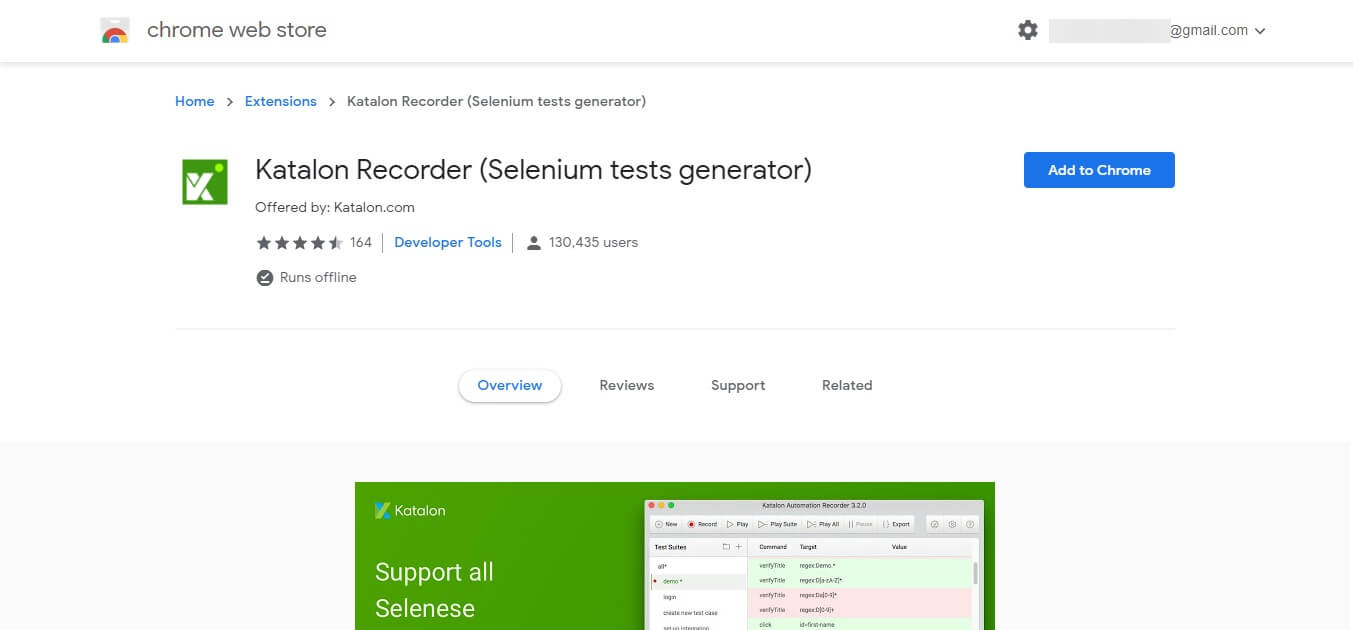
Task: Go to the Home breadcrumb link
Action: (194, 101)
